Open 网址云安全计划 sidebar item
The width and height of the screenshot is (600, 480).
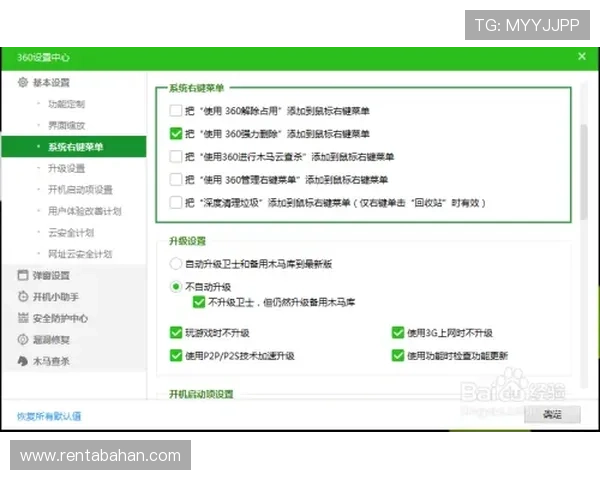(80, 254)
